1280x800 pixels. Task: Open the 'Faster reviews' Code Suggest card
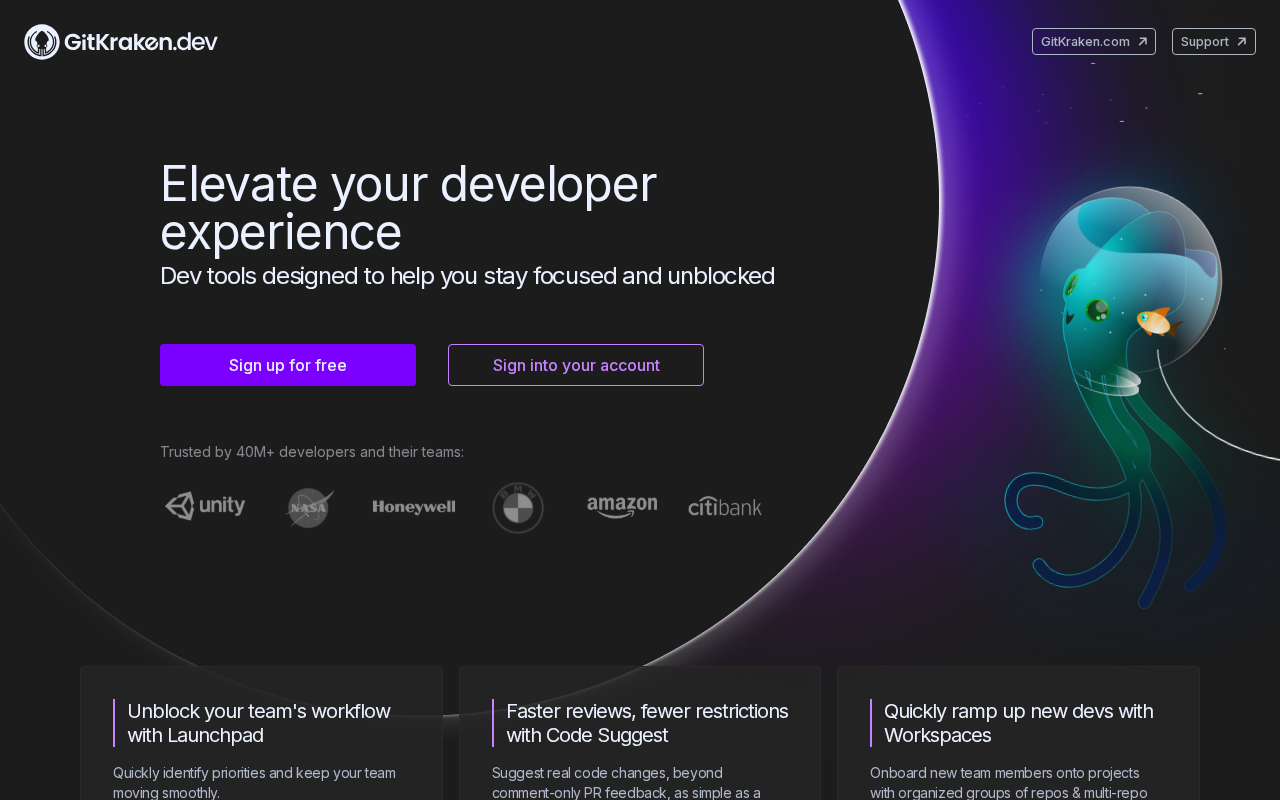point(640,733)
